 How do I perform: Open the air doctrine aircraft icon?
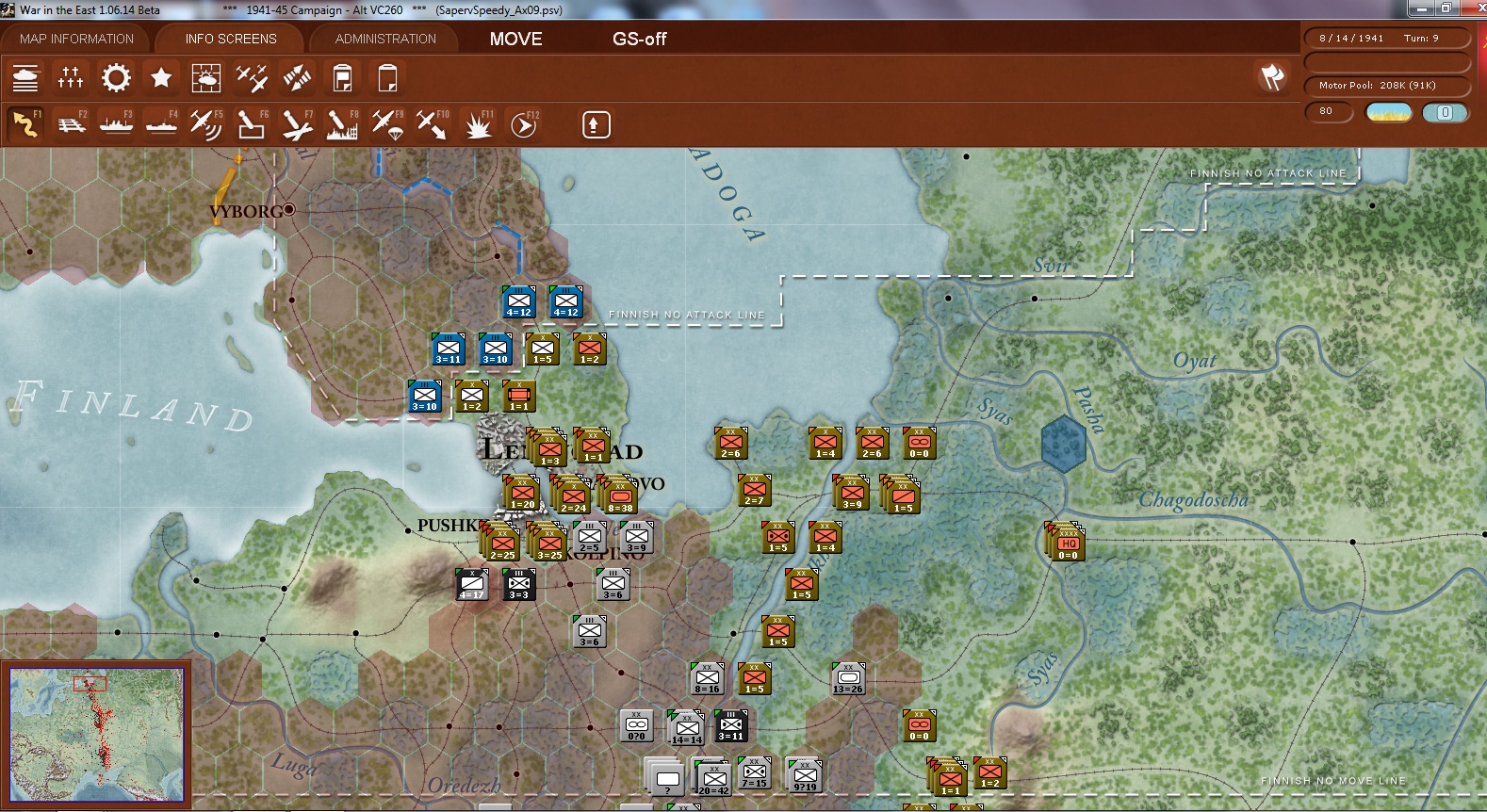coord(252,77)
